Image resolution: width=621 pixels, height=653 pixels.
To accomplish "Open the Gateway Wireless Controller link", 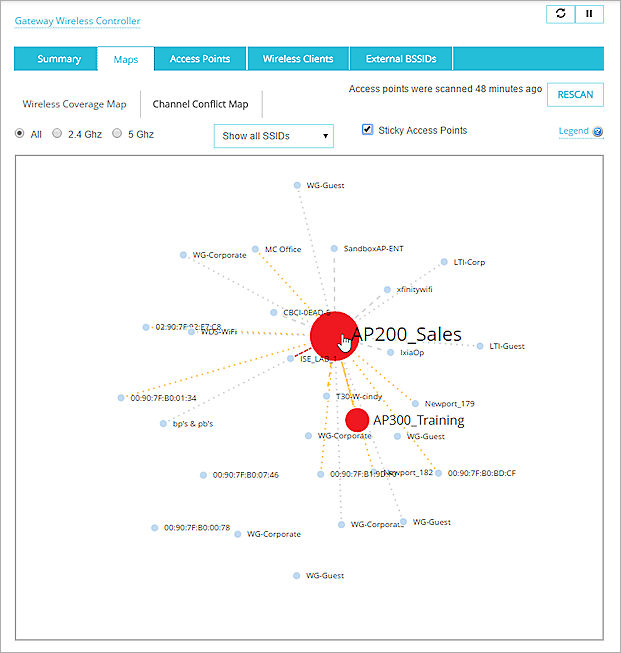I will coord(77,21).
